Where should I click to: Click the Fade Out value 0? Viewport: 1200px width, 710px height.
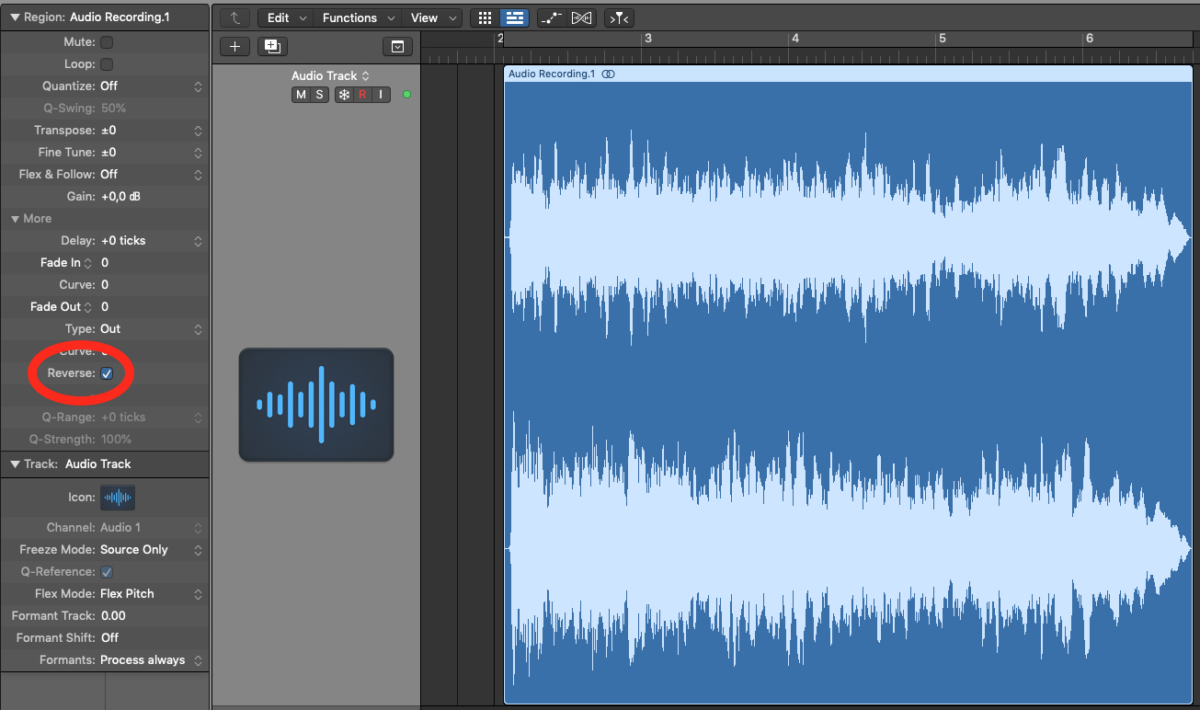coord(105,307)
